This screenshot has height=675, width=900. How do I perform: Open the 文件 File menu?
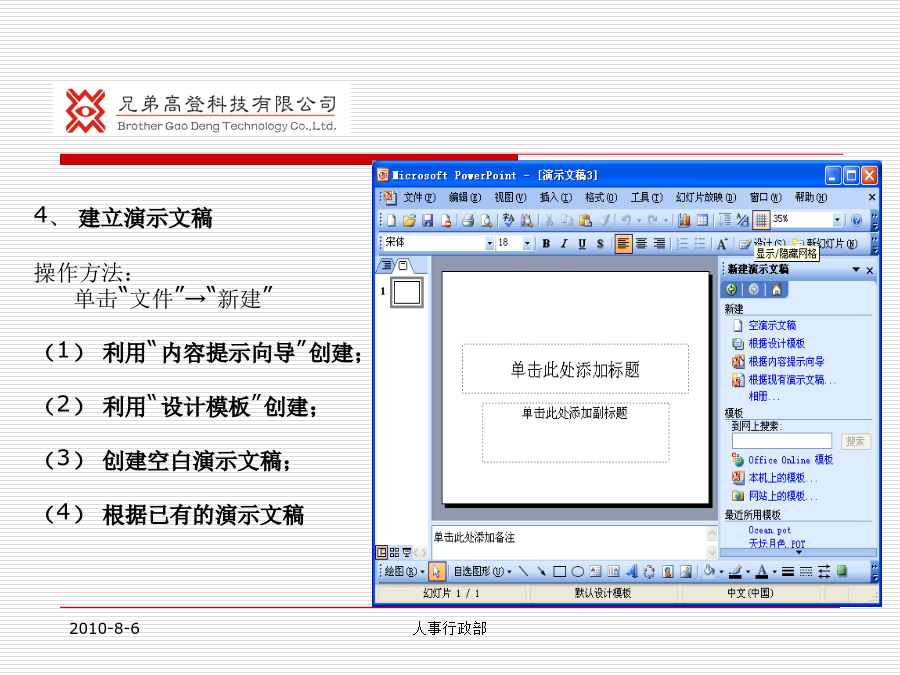pos(419,198)
